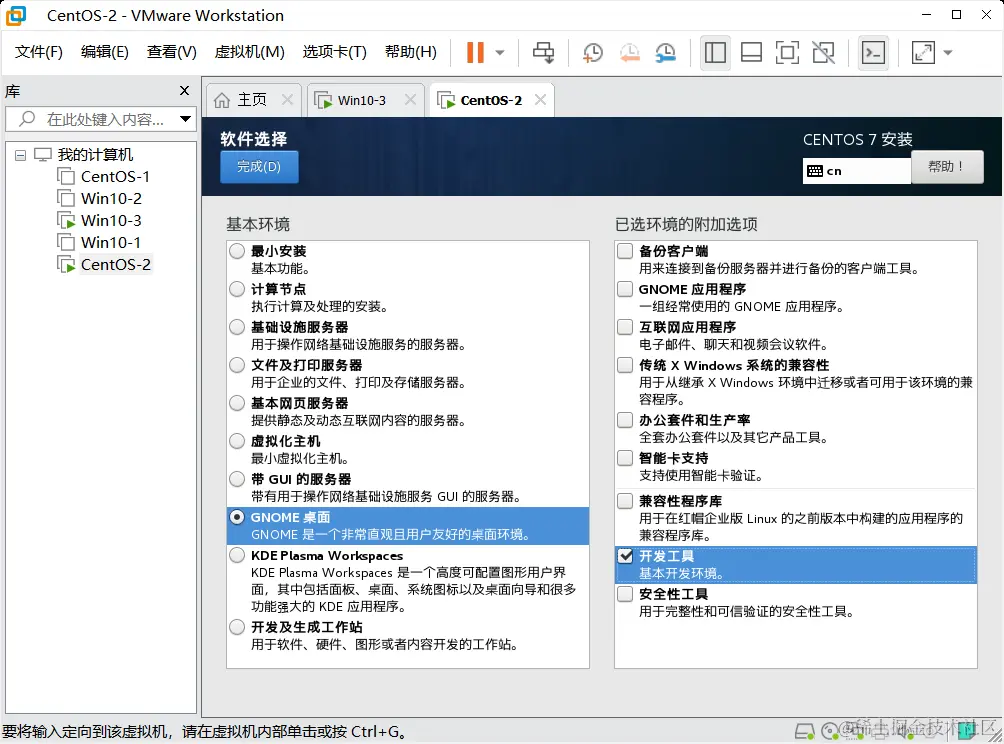Select the 最小安装 radio button
The width and height of the screenshot is (1004, 744).
point(237,251)
